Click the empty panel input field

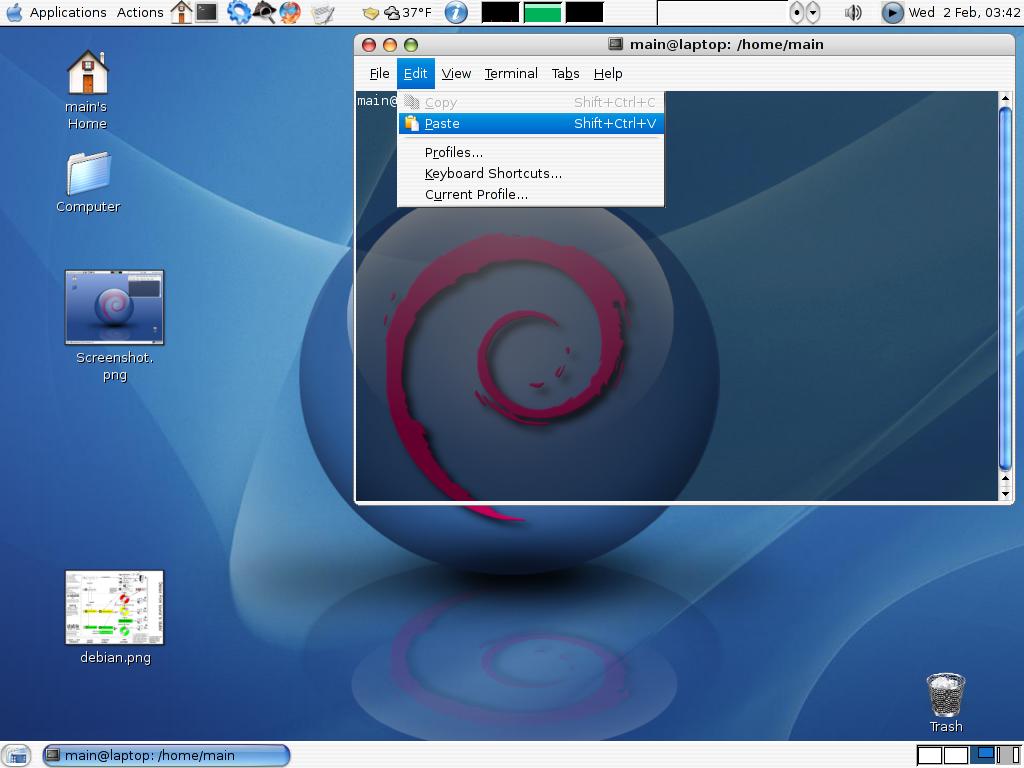pyautogui.click(x=722, y=12)
